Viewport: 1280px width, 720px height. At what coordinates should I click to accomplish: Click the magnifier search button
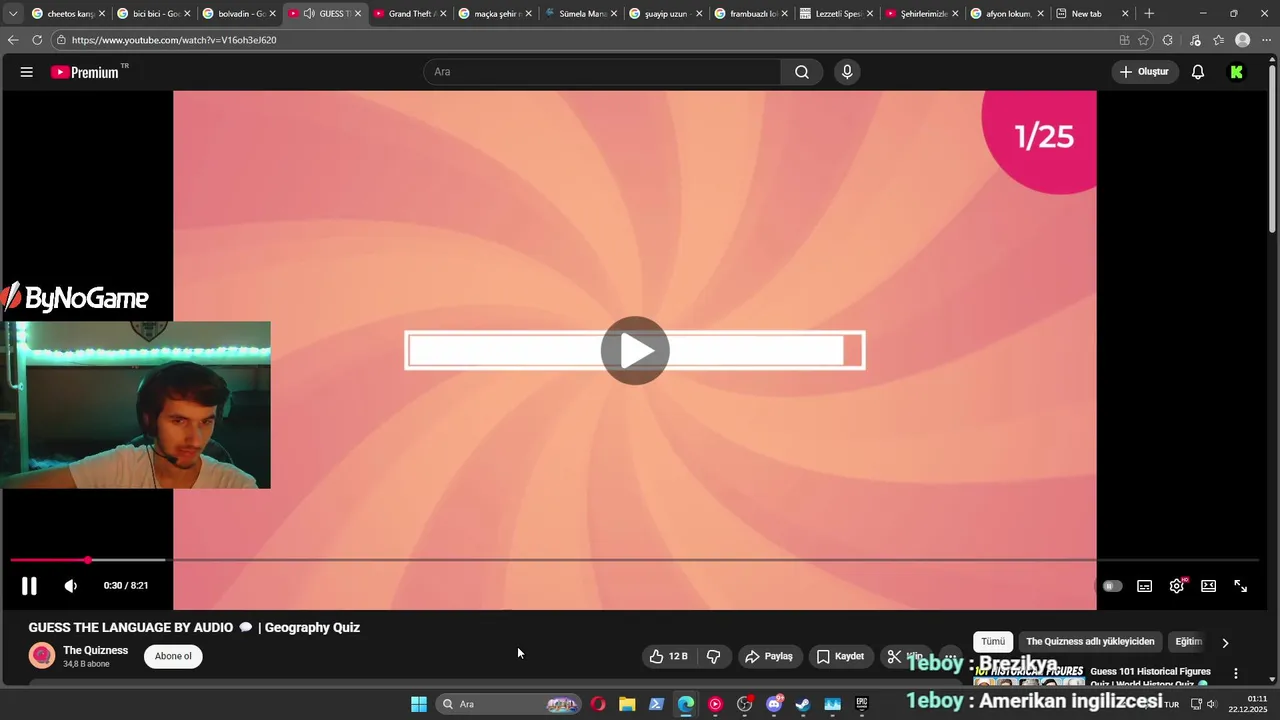tap(802, 72)
